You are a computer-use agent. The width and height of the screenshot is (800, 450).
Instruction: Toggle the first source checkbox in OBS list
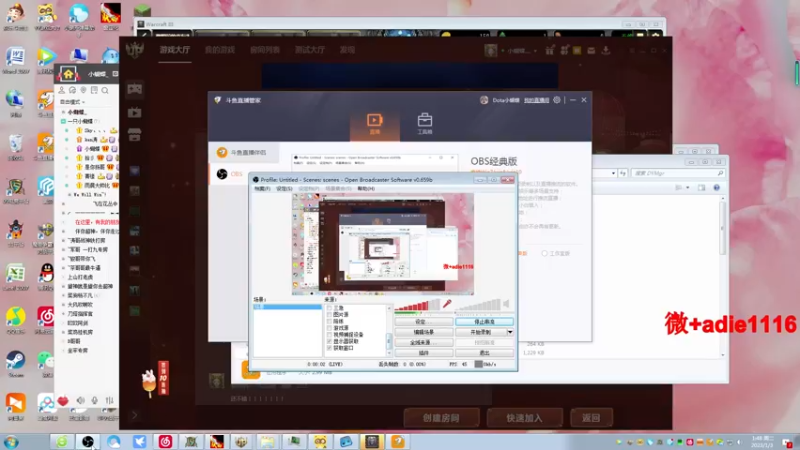point(330,308)
